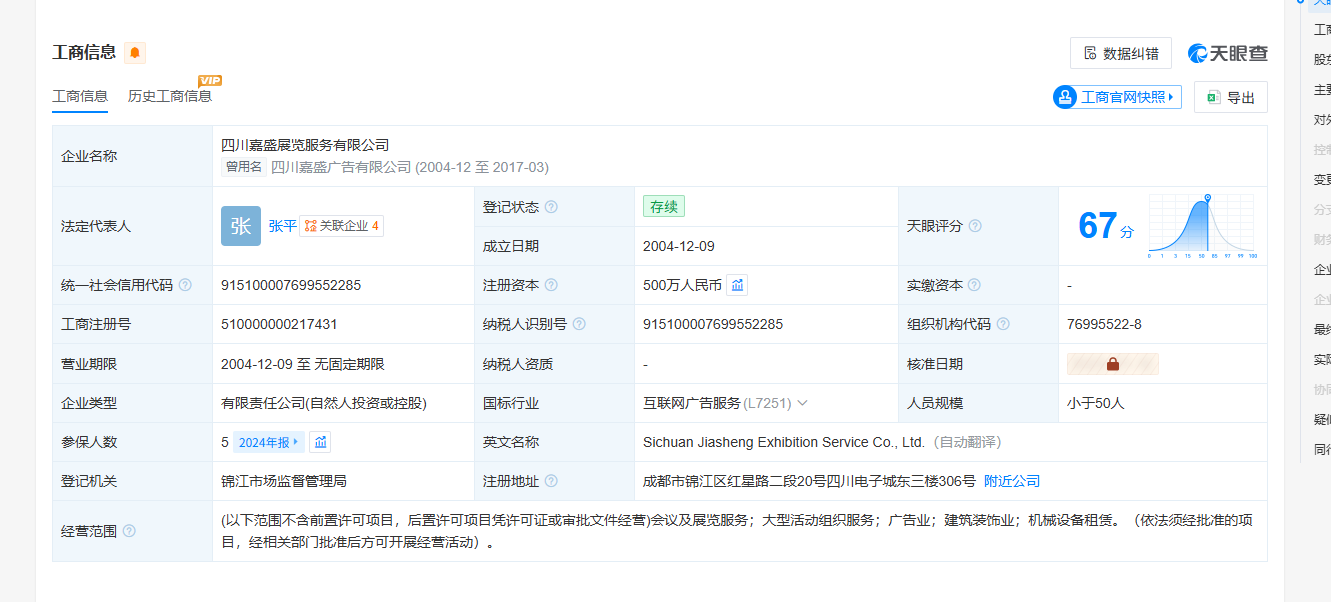Screen dimensions: 1331x602
Task: Open the 张平 legal representative link
Action: click(x=283, y=226)
